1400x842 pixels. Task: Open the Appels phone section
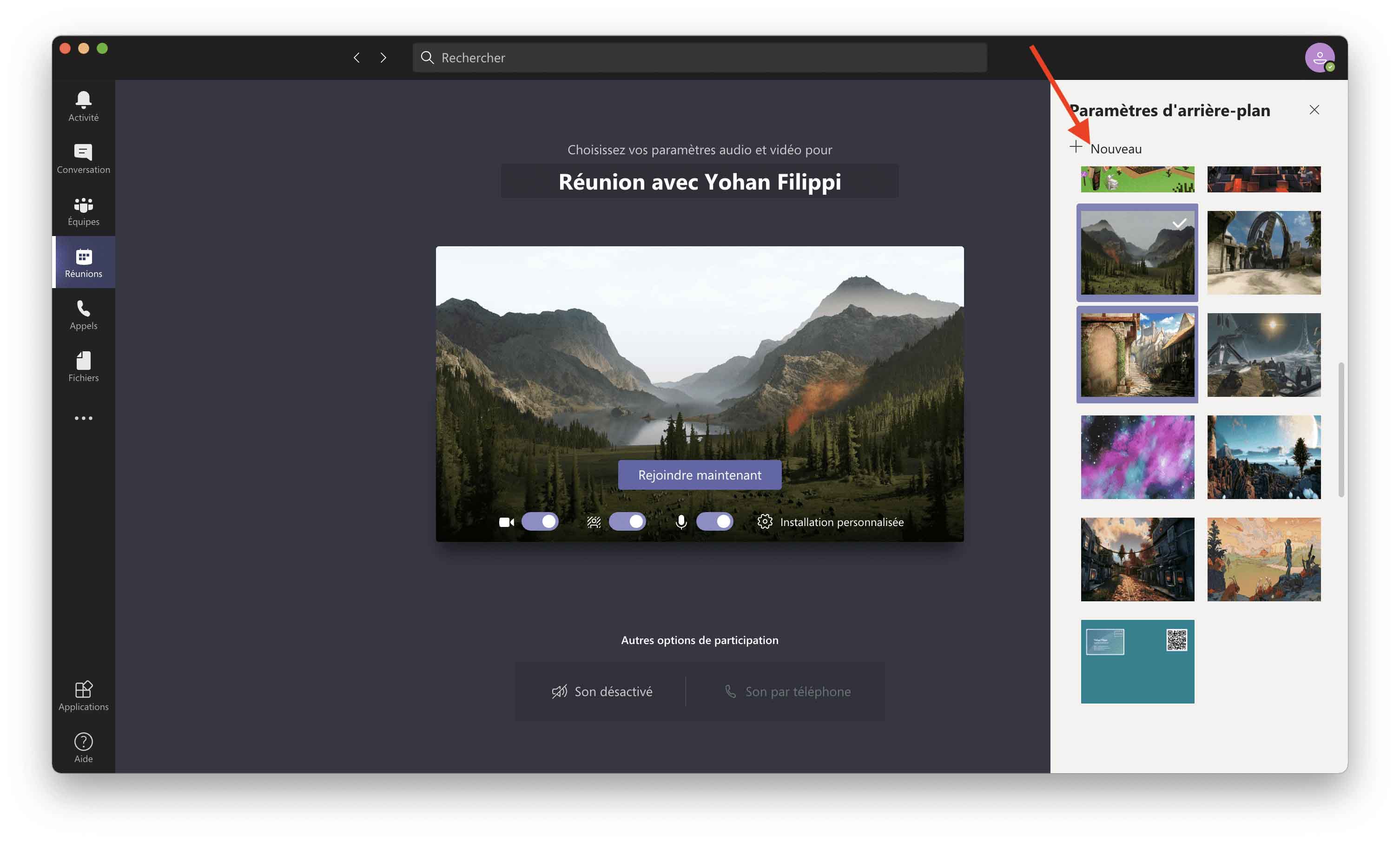pyautogui.click(x=83, y=314)
